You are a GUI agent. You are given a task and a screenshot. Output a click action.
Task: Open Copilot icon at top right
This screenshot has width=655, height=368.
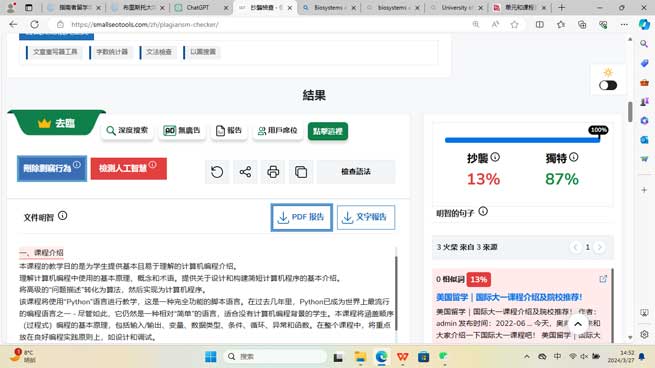pos(644,24)
